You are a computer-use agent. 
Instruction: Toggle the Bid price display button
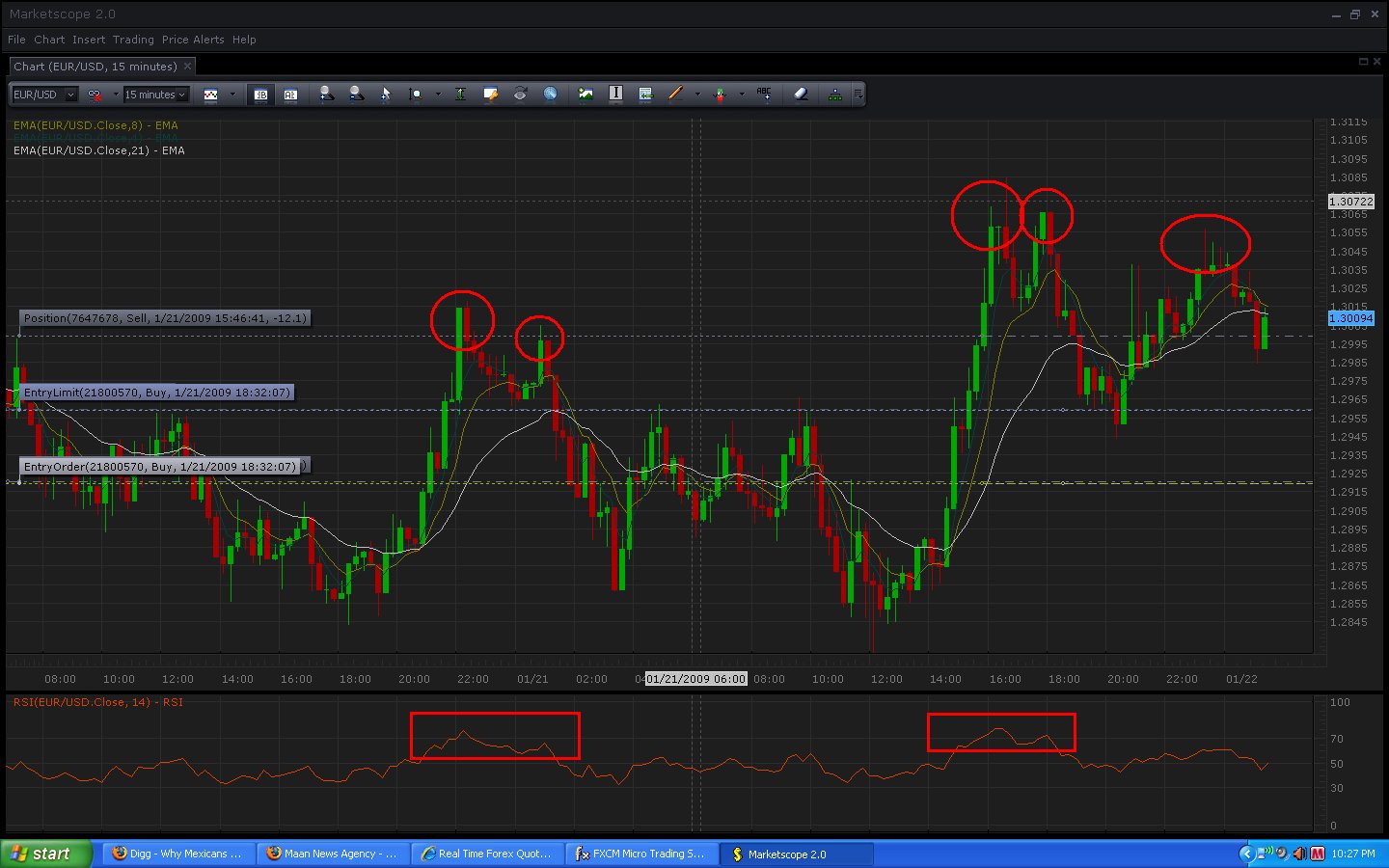pyautogui.click(x=260, y=95)
